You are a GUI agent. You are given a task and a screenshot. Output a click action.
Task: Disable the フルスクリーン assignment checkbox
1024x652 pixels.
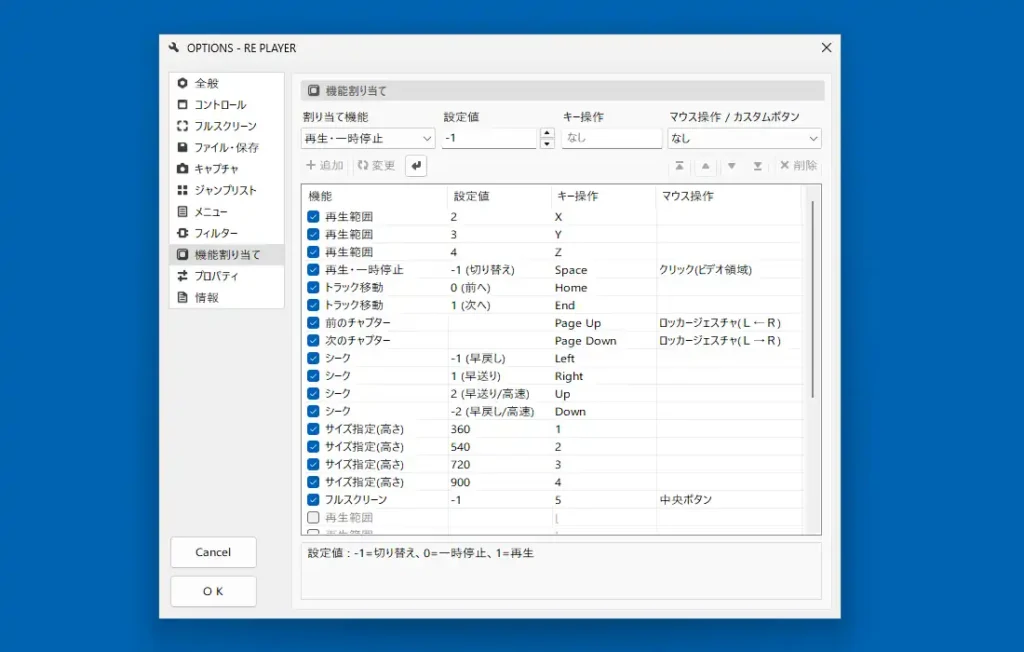[x=313, y=499]
